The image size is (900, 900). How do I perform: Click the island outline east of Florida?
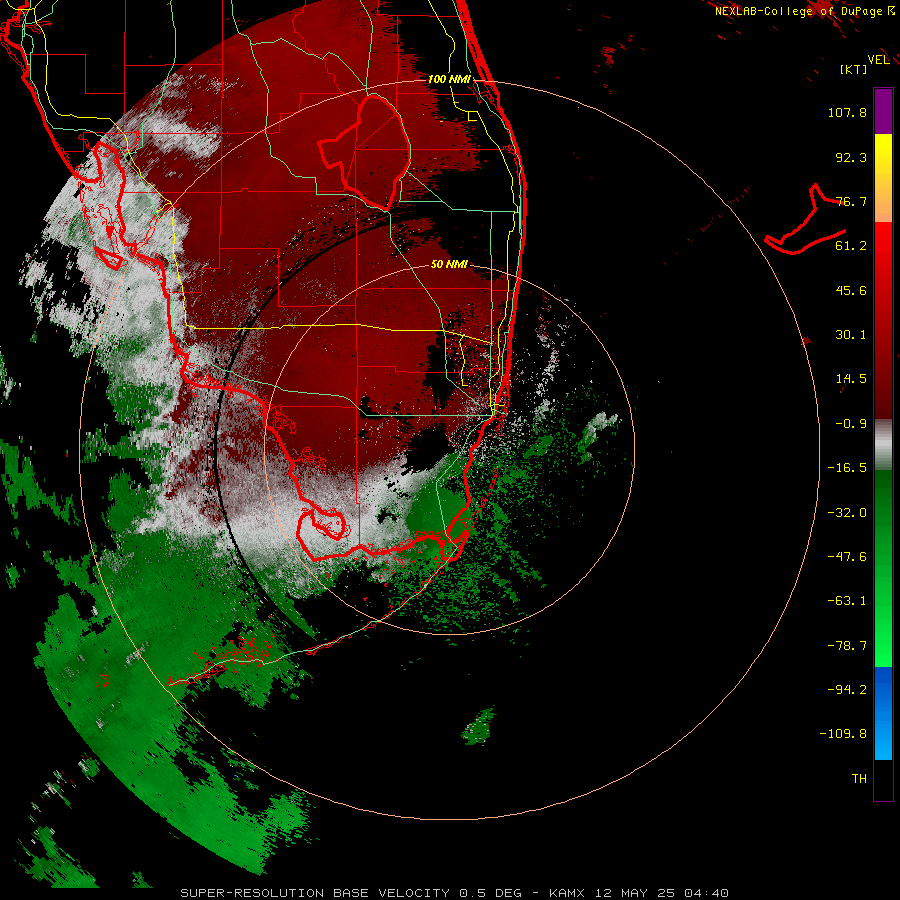806,219
